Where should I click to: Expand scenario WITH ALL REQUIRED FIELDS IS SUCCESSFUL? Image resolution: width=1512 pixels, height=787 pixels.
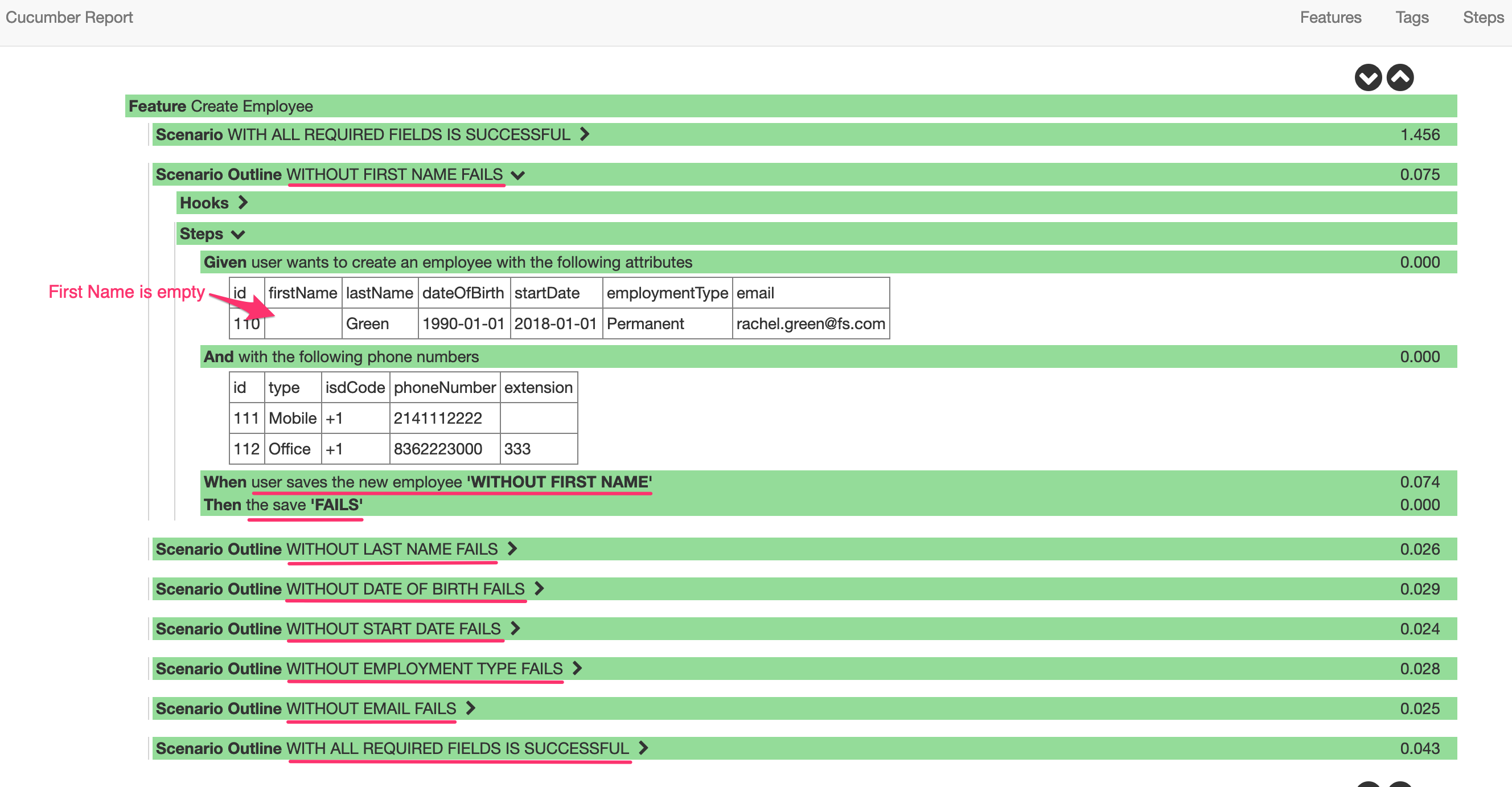[585, 134]
